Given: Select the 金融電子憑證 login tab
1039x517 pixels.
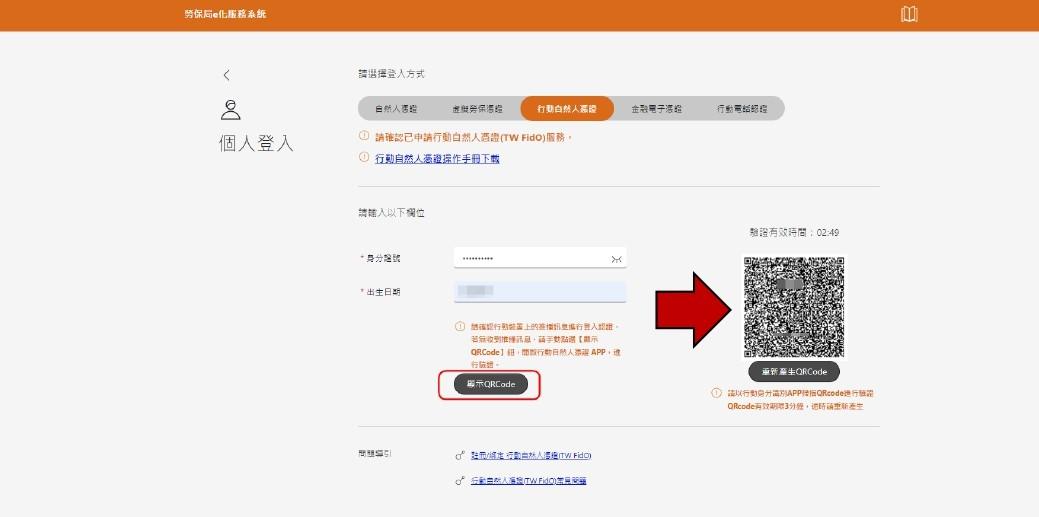Looking at the screenshot, I should (x=656, y=109).
